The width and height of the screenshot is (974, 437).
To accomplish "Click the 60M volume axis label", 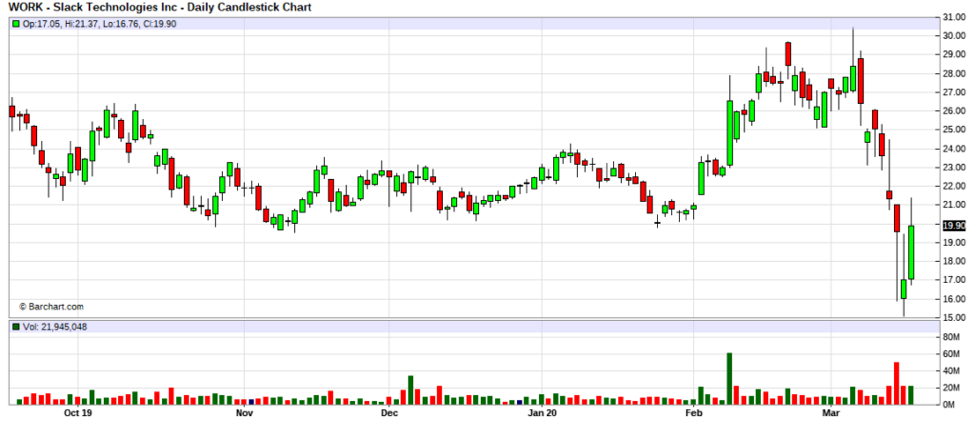I will pos(952,354).
